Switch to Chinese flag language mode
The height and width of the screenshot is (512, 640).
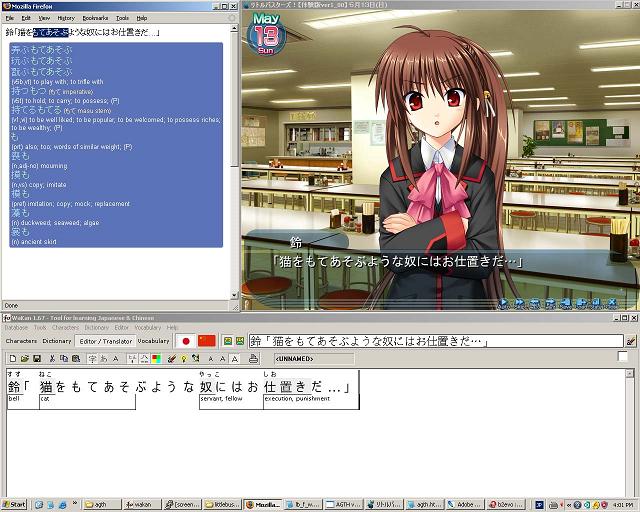(x=207, y=341)
